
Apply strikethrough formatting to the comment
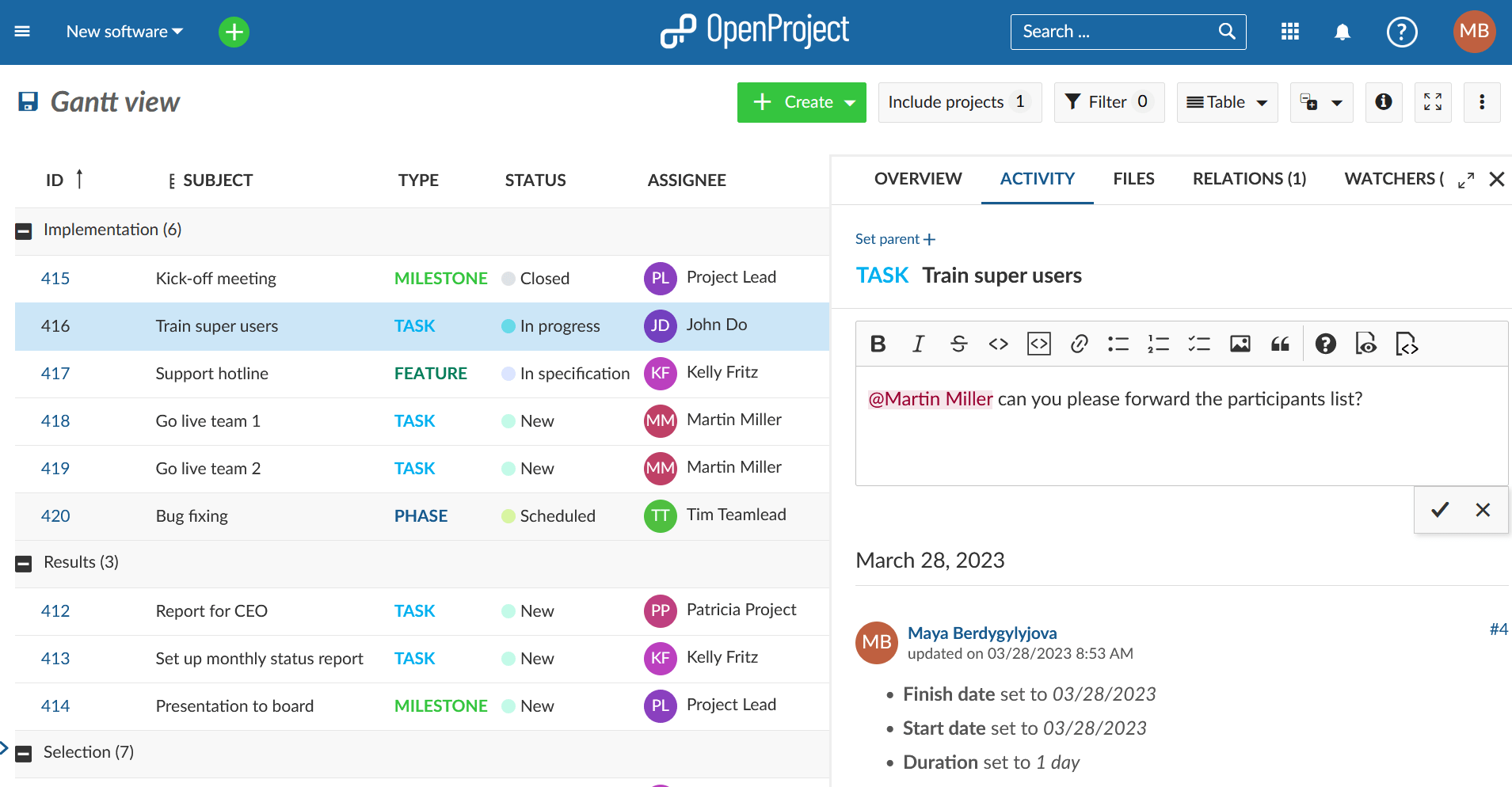[x=959, y=343]
